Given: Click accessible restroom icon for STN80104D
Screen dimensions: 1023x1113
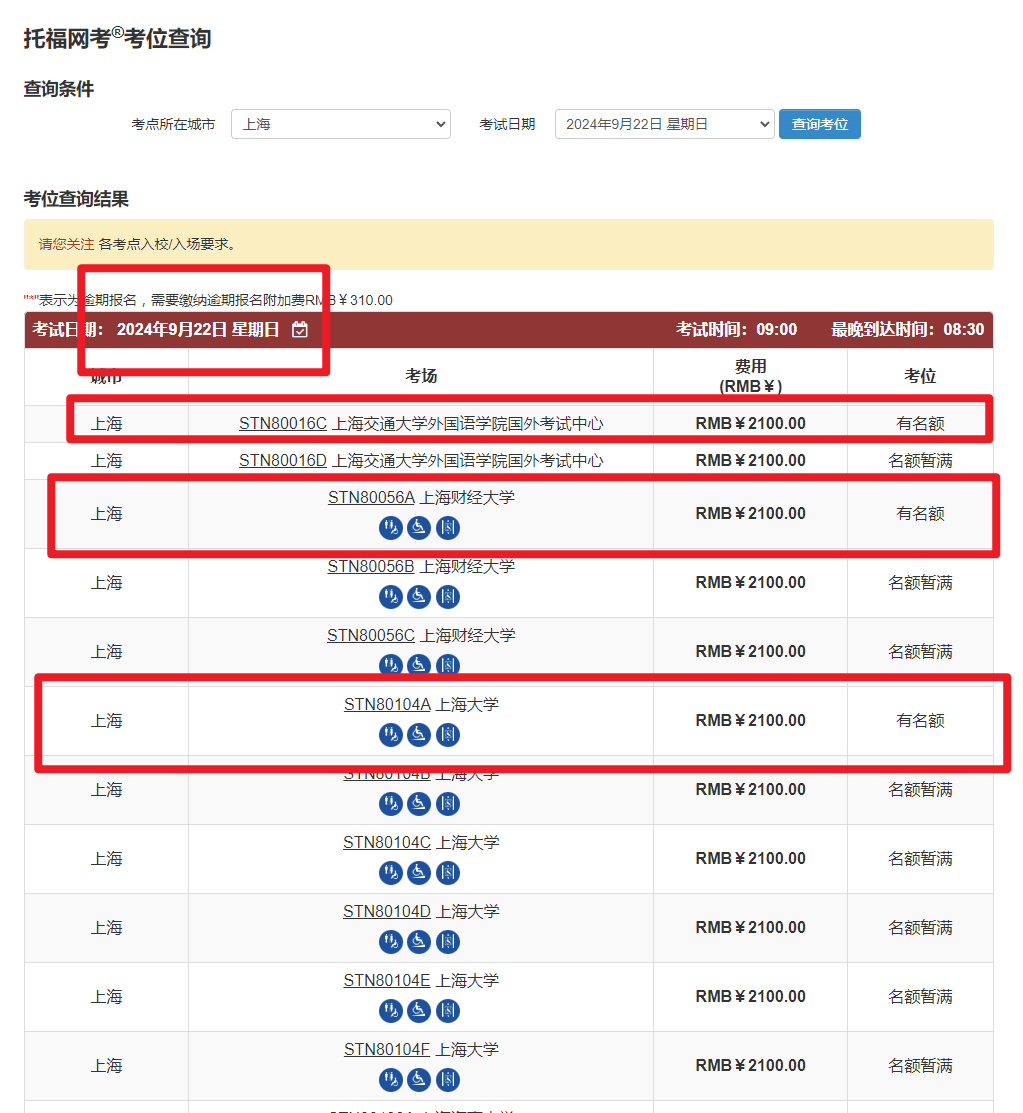Looking at the screenshot, I should (390, 941).
